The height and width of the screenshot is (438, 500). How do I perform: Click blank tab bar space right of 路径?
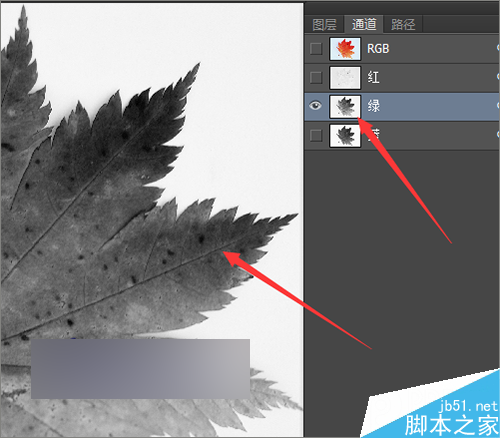click(461, 24)
